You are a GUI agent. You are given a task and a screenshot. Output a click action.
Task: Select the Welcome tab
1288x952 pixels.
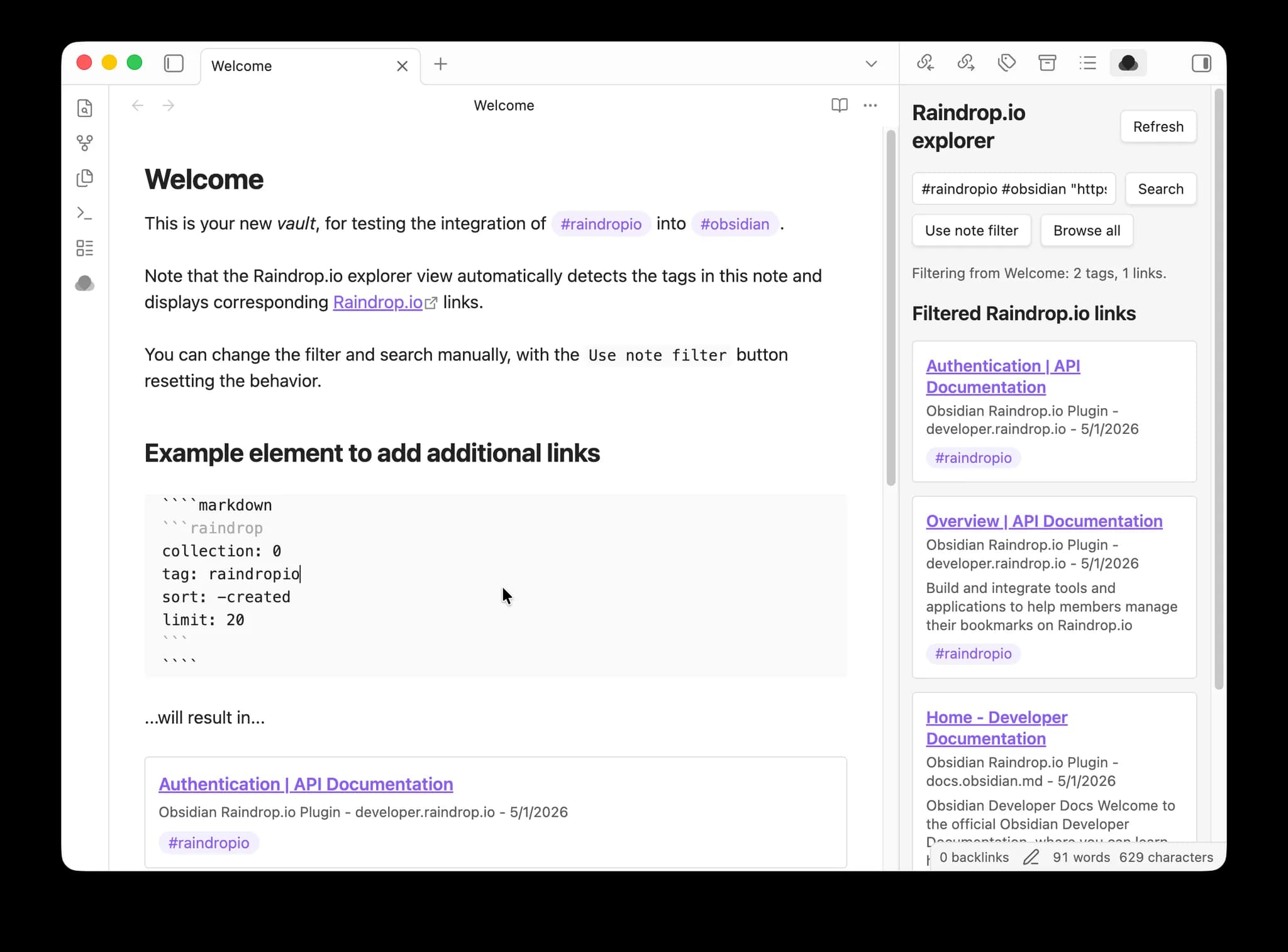click(310, 66)
